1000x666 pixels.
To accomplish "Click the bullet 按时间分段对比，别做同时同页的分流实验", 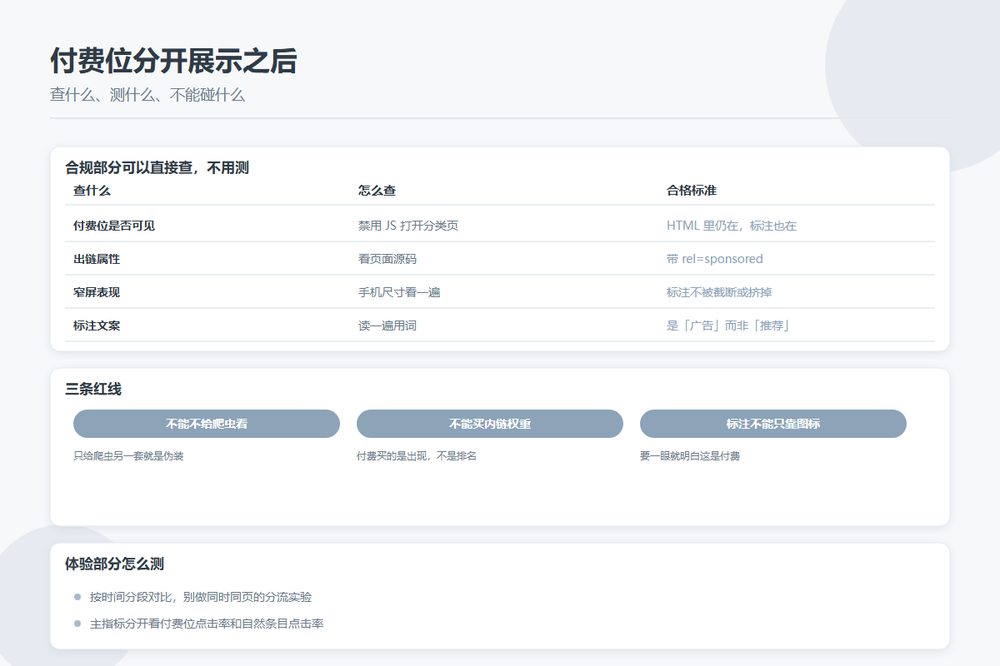I will (x=201, y=597).
